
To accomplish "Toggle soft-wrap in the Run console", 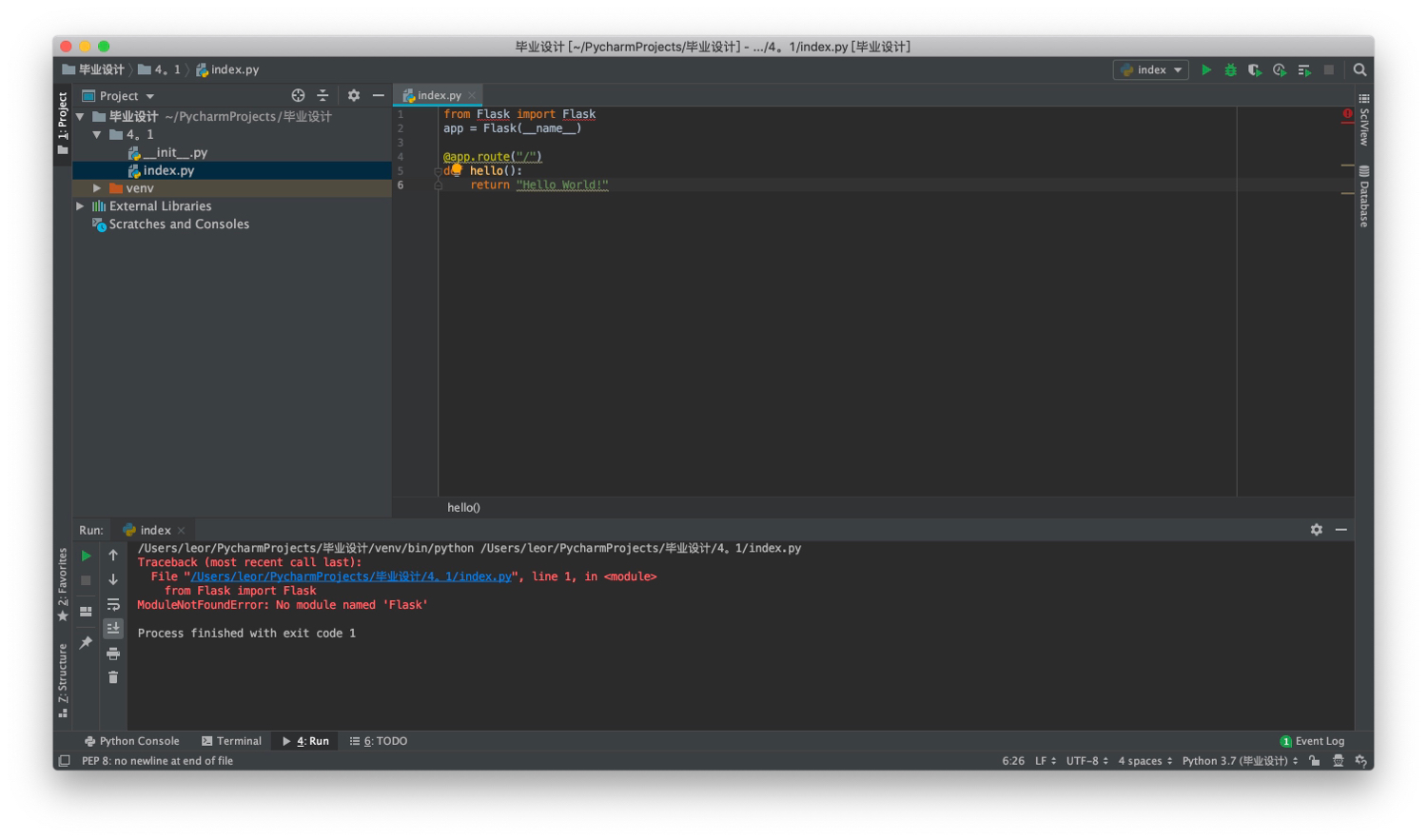I will point(113,604).
